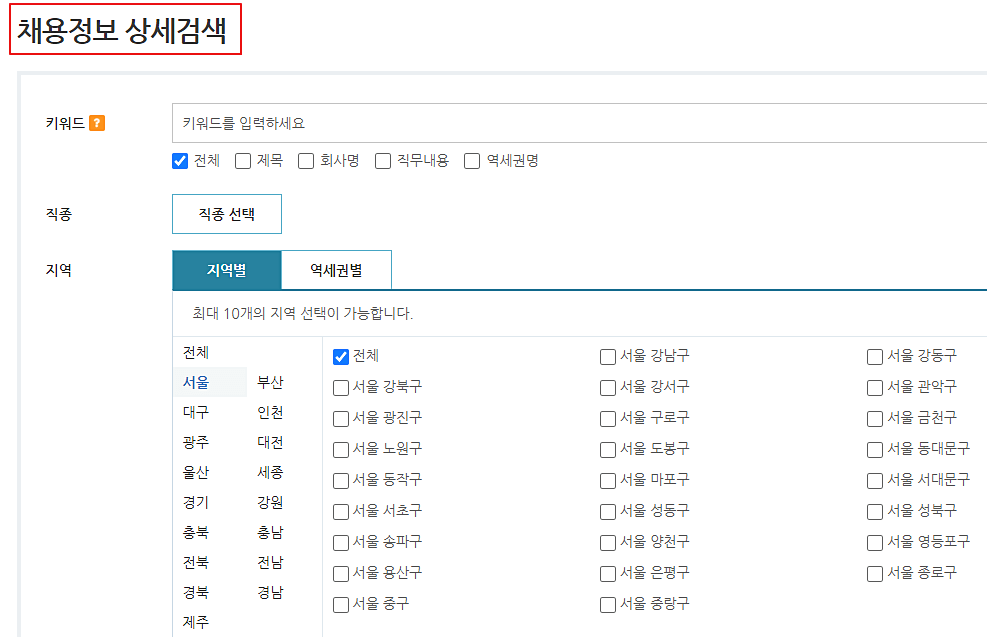Select 충북 region
This screenshot has height=637, width=987.
(x=196, y=532)
